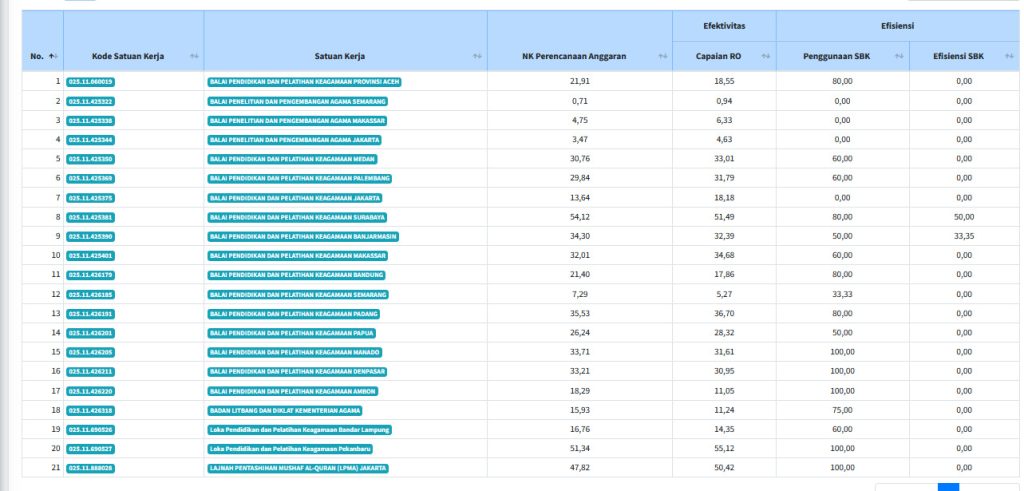The width and height of the screenshot is (1024, 491).
Task: Select Balai Pendidikan Pelatihan Keagamaan Papua badge
Action: click(292, 333)
